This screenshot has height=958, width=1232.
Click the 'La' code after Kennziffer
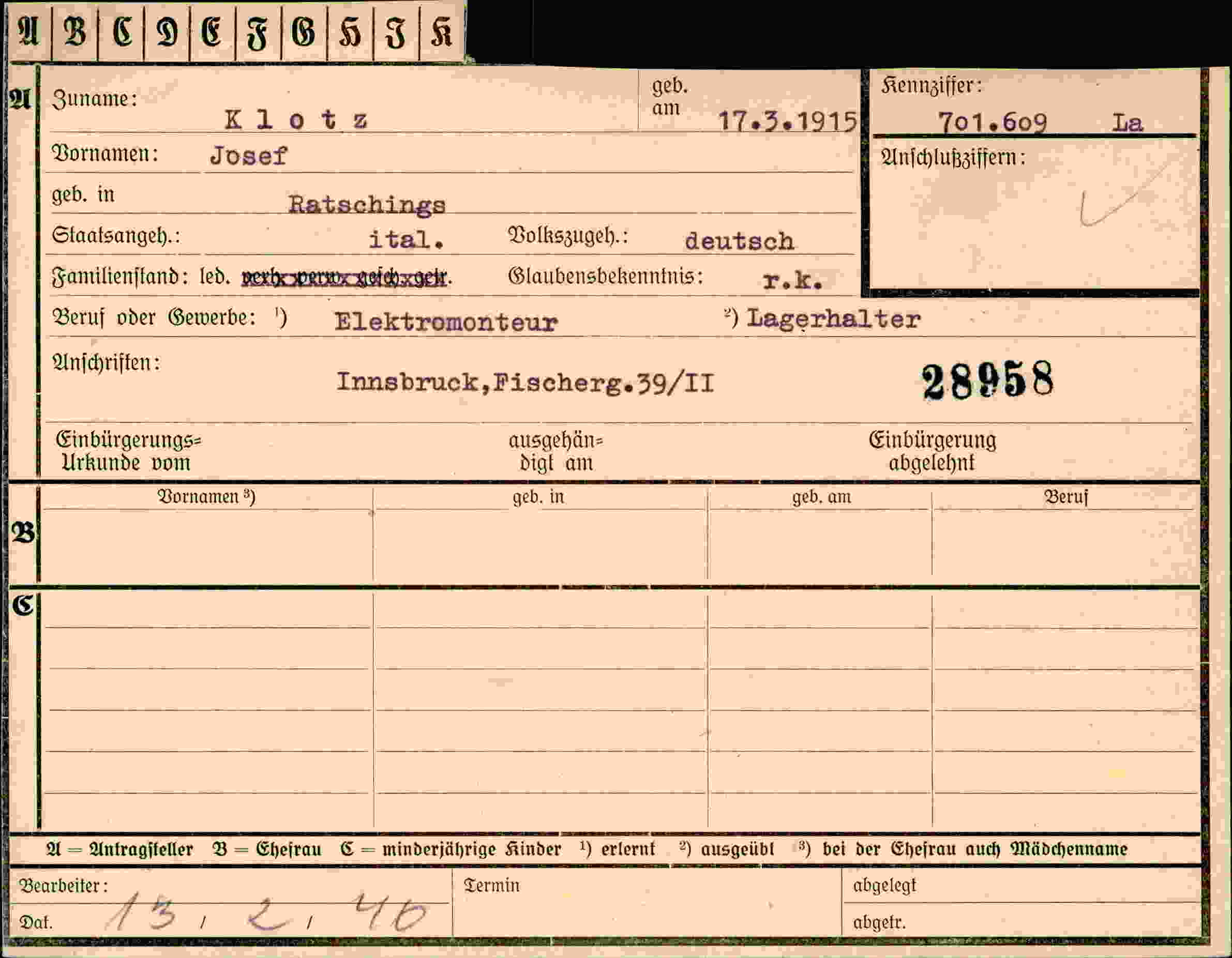click(1127, 123)
